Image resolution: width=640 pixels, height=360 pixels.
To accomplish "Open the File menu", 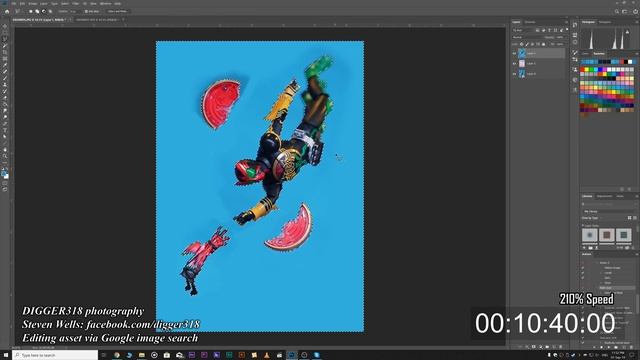I will pyautogui.click(x=13, y=3).
